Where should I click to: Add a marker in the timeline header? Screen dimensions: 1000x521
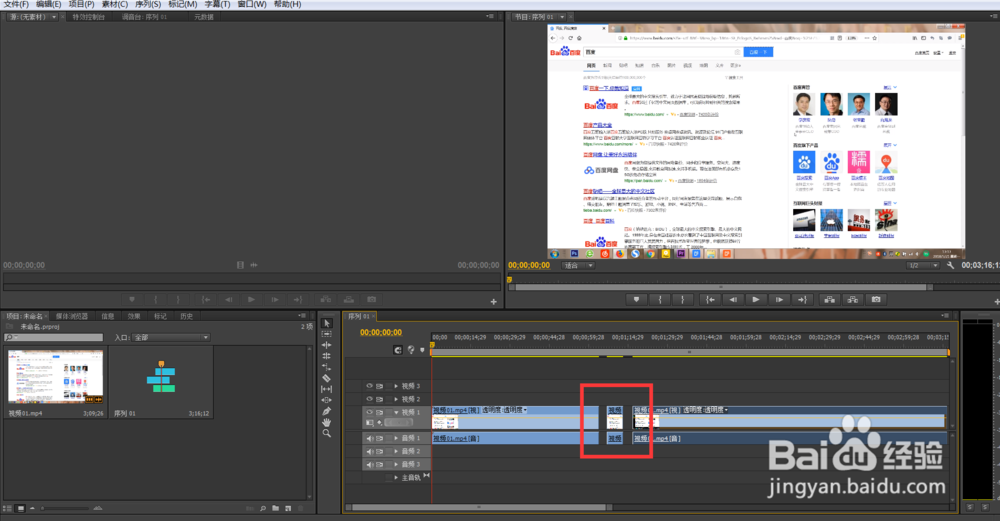point(422,349)
